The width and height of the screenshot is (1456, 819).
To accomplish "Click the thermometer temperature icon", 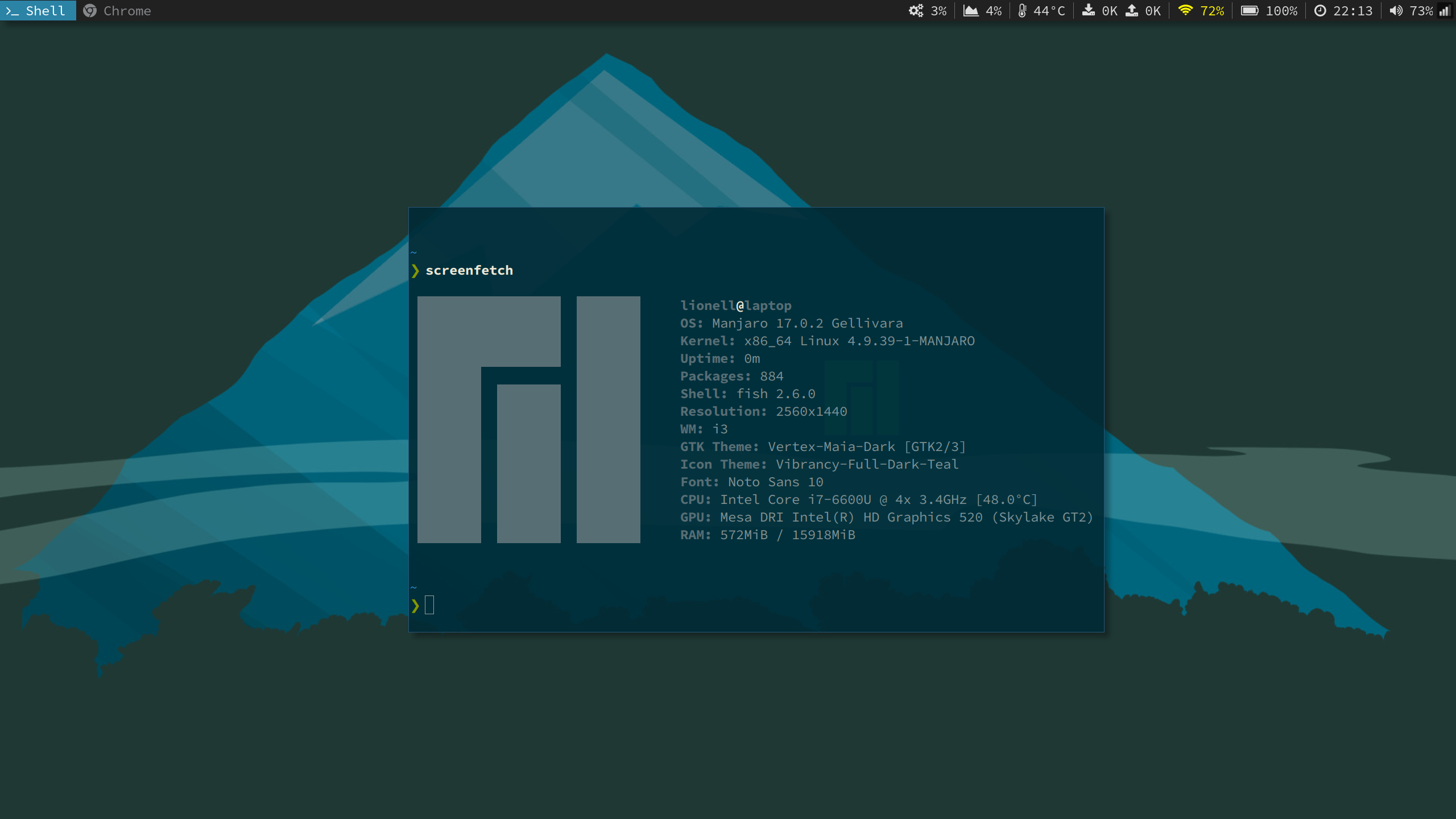I will (x=1022, y=11).
